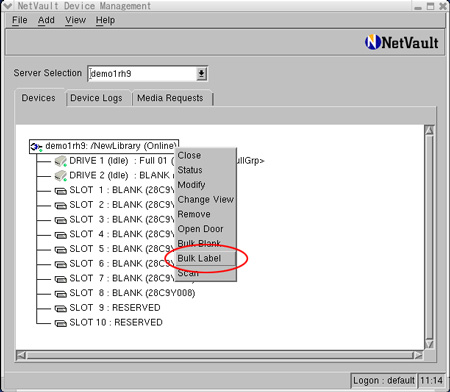This screenshot has height=392, width=450.
Task: Switch to the Devices tab
Action: [39, 98]
